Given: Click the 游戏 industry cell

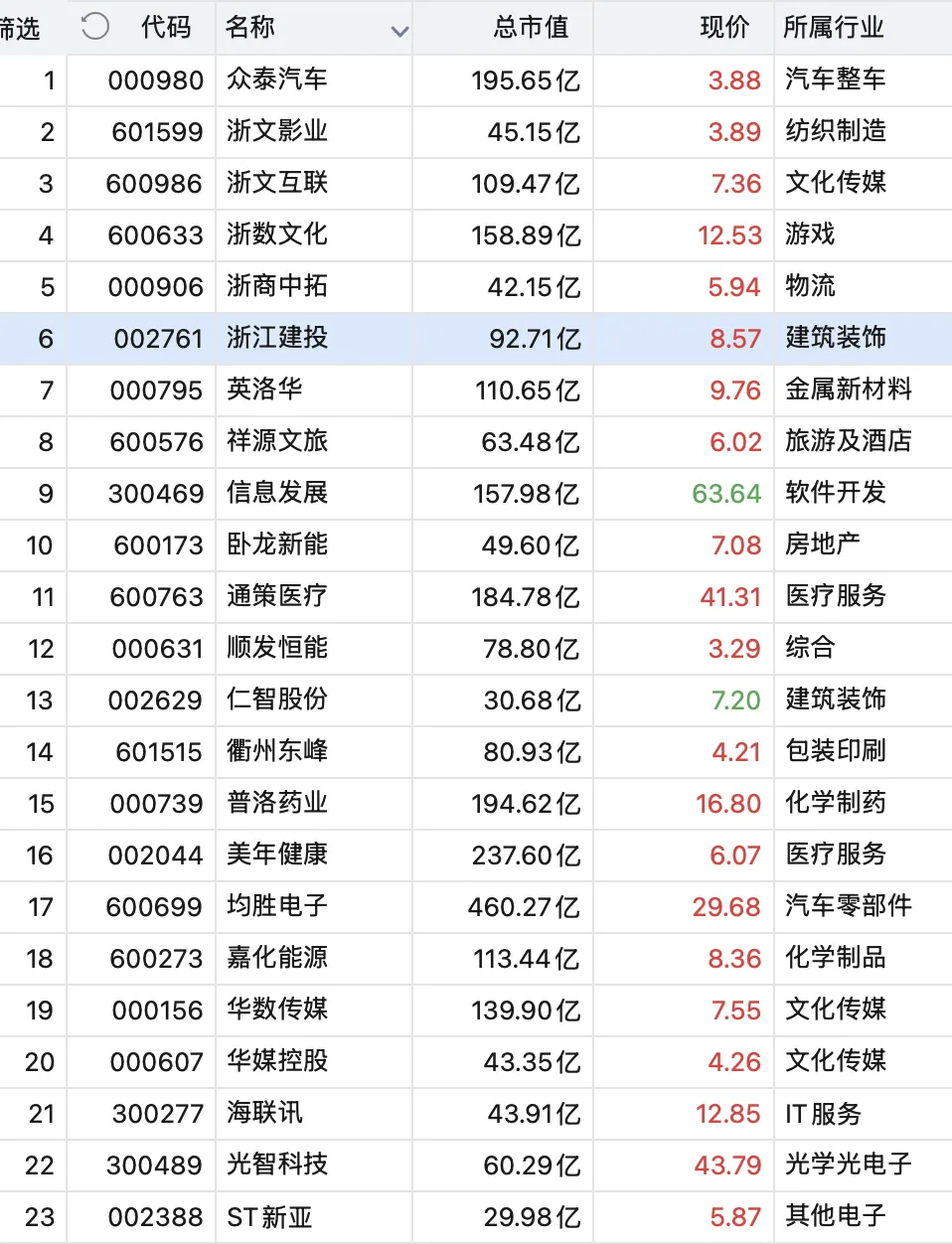Looking at the screenshot, I should (x=810, y=234).
